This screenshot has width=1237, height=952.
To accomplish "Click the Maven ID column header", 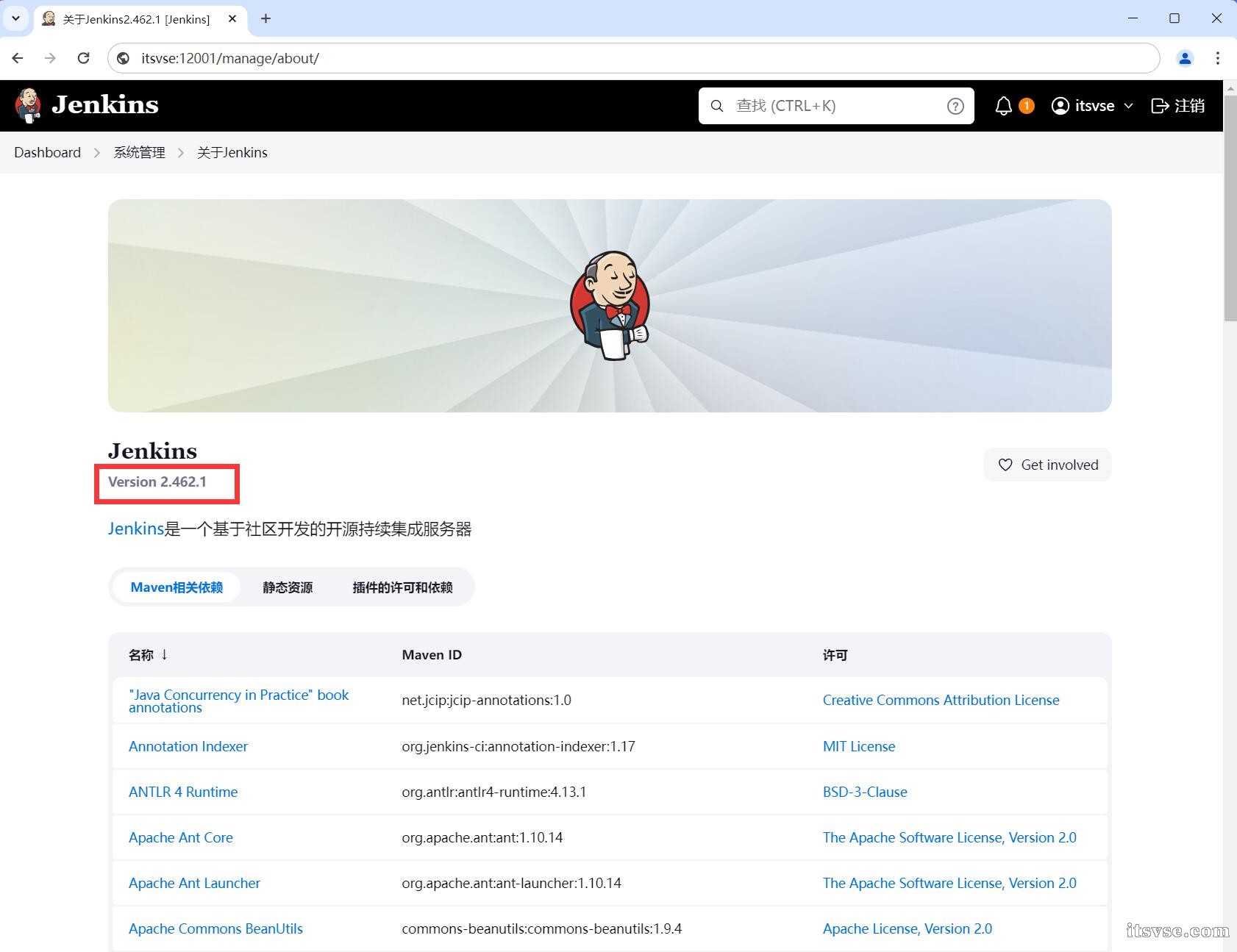I will coord(432,654).
